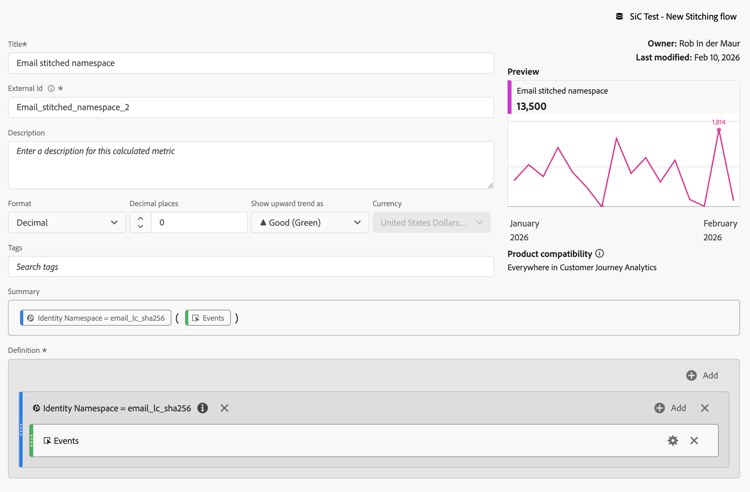Remove the Events metric with X
The height and width of the screenshot is (492, 750).
[x=694, y=440]
